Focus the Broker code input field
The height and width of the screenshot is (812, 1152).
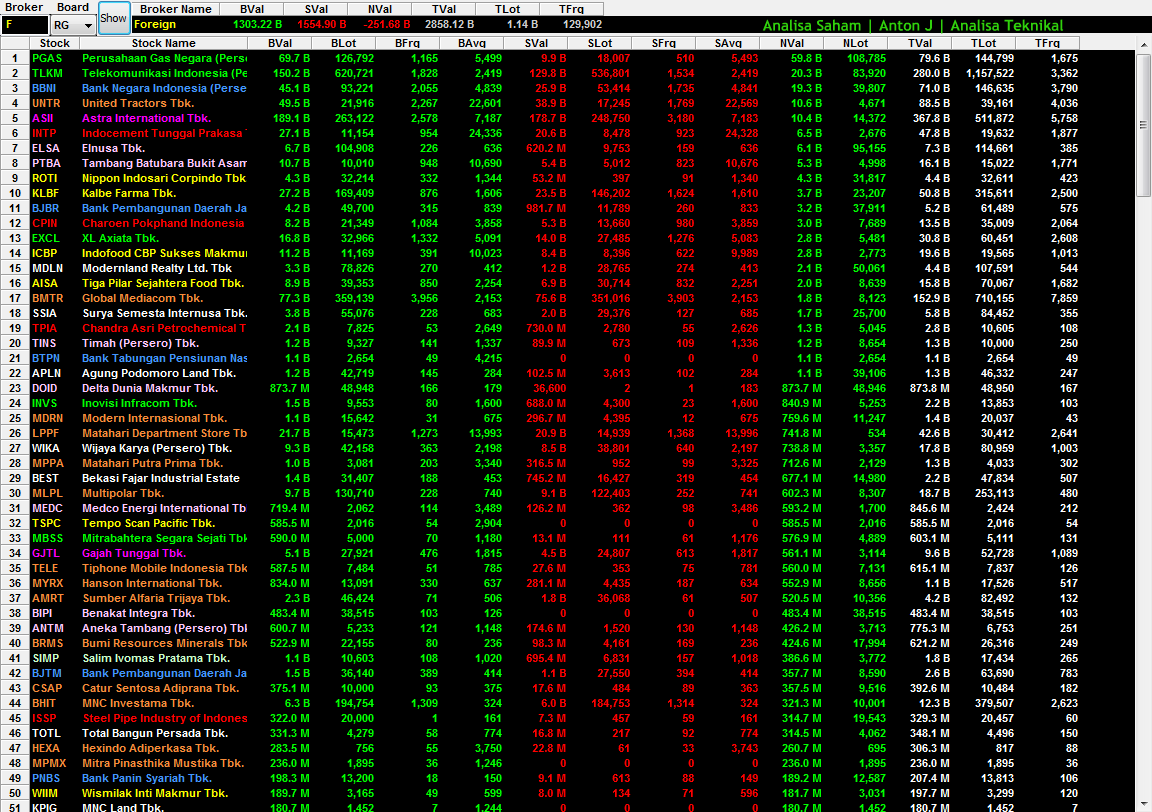tap(25, 25)
